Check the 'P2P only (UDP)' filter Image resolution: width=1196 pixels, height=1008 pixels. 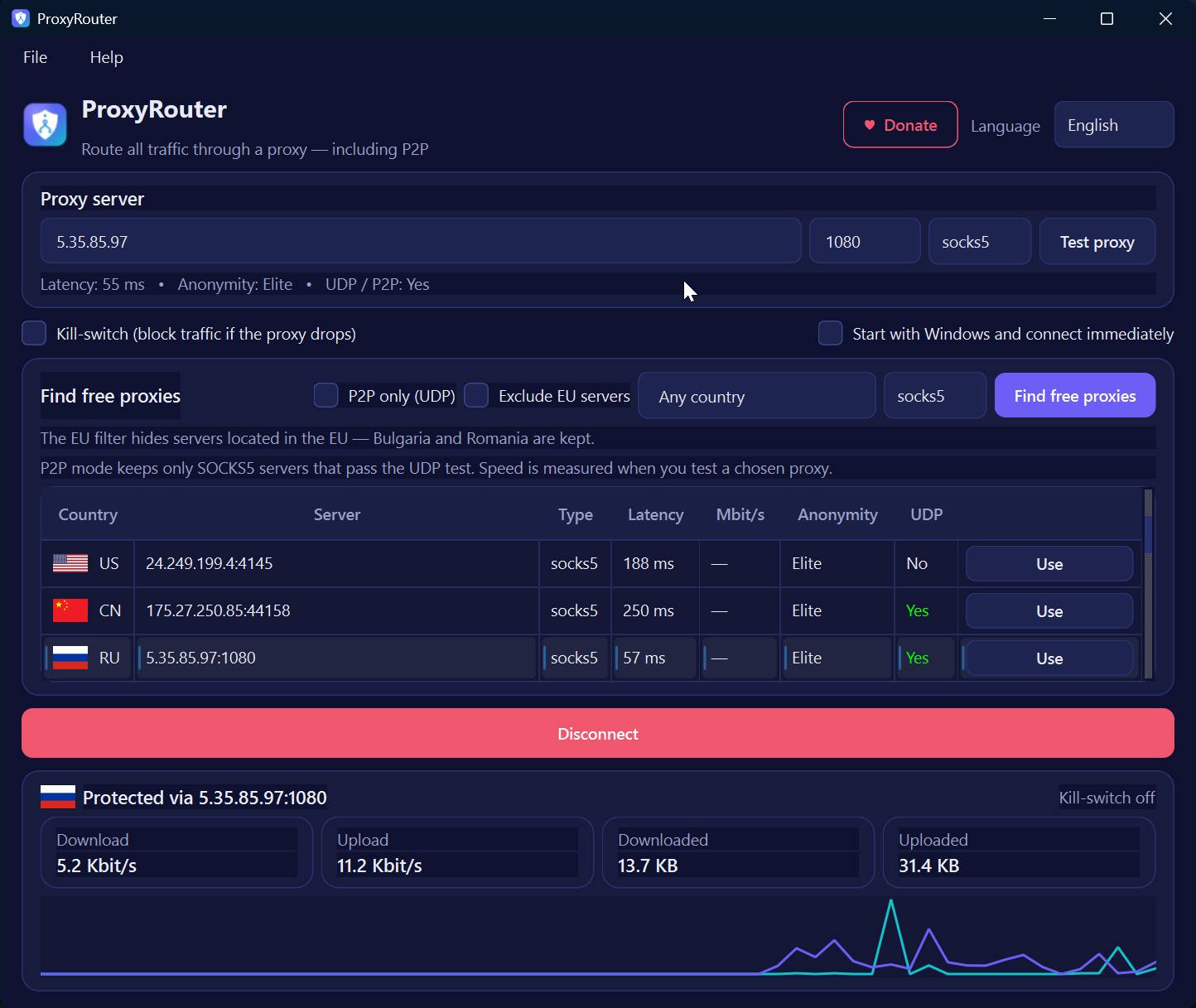[x=326, y=396]
